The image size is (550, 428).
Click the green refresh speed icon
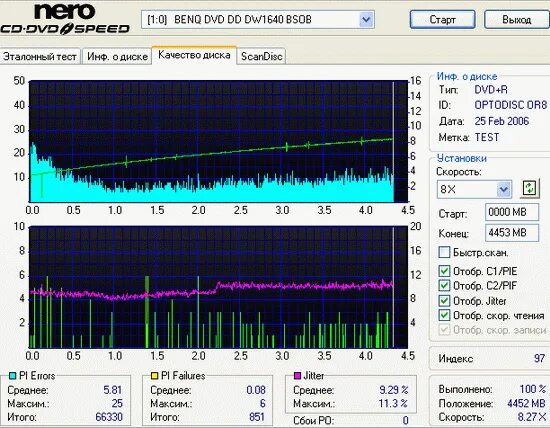[x=529, y=189]
